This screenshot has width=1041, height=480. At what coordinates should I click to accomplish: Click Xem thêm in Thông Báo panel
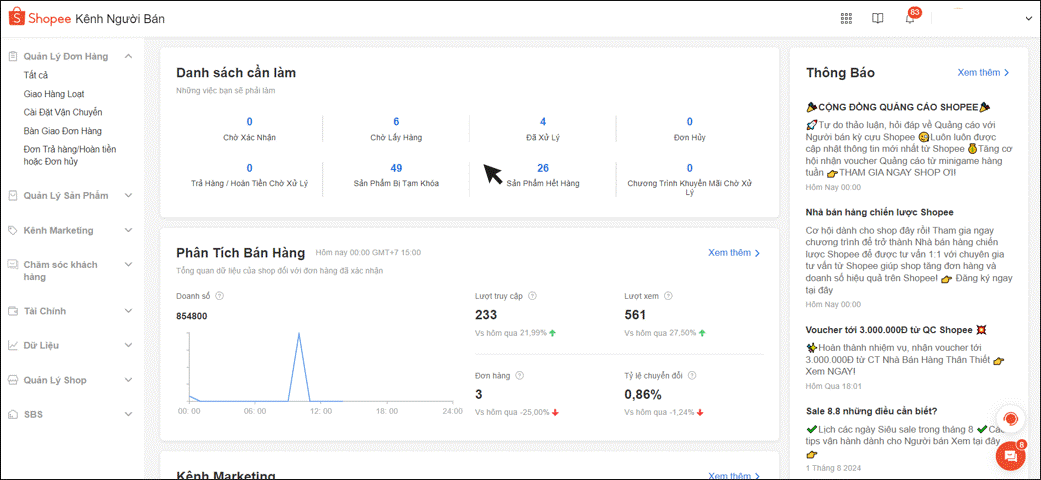(x=983, y=73)
